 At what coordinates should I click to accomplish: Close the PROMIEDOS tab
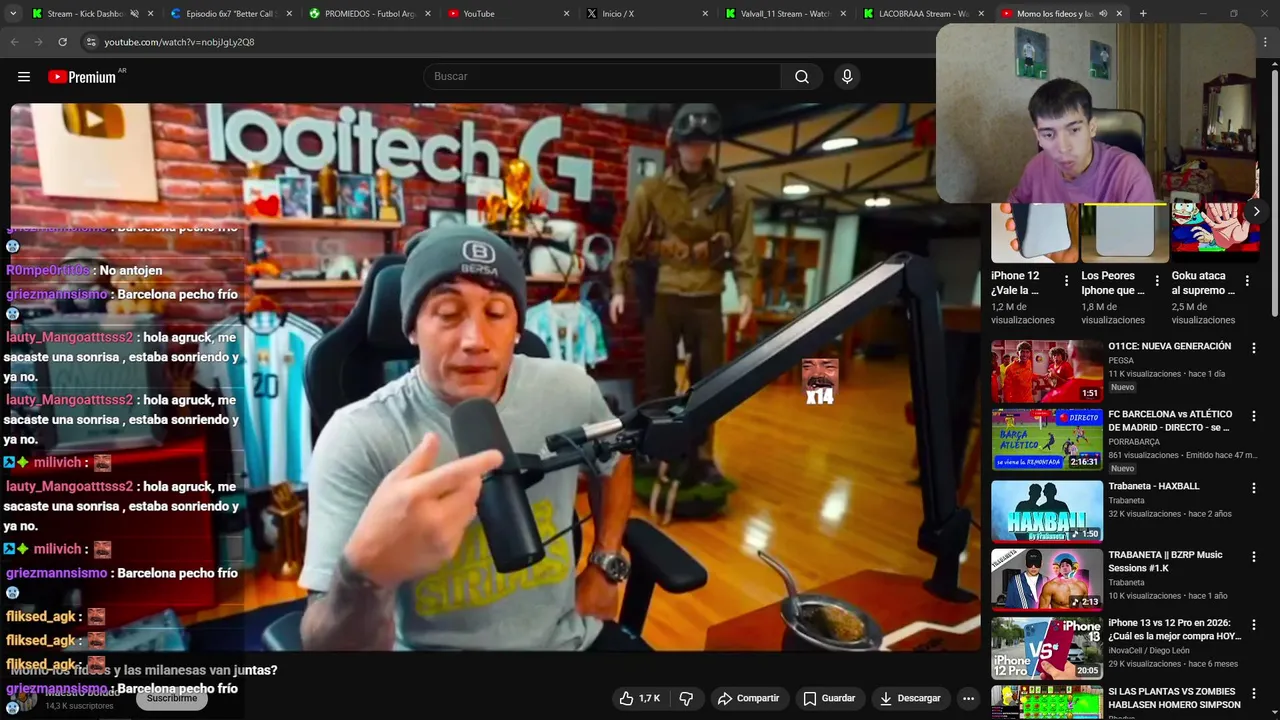[x=428, y=14]
